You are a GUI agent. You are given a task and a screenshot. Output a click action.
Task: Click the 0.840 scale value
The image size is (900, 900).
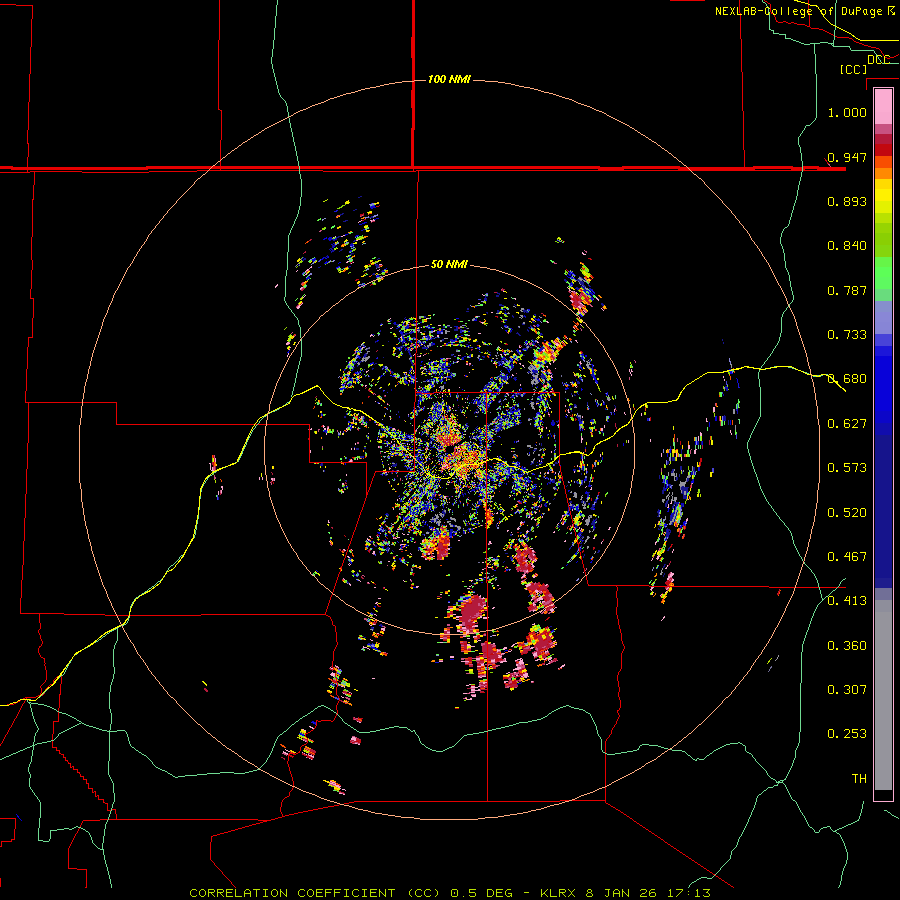pyautogui.click(x=847, y=246)
